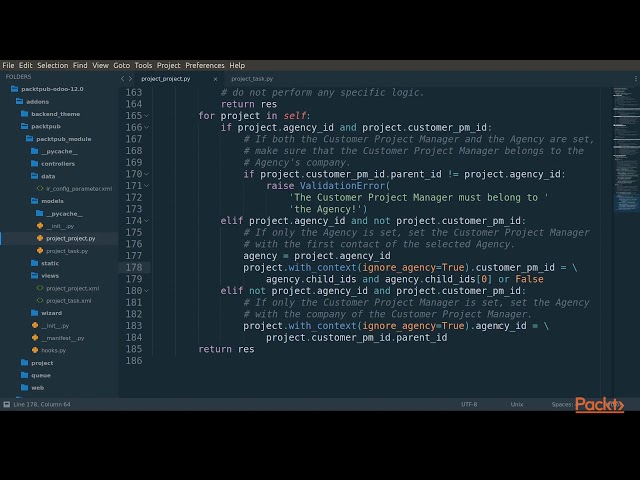Click the hooks.py Python file icon
This screenshot has width=640, height=480.
[35, 350]
